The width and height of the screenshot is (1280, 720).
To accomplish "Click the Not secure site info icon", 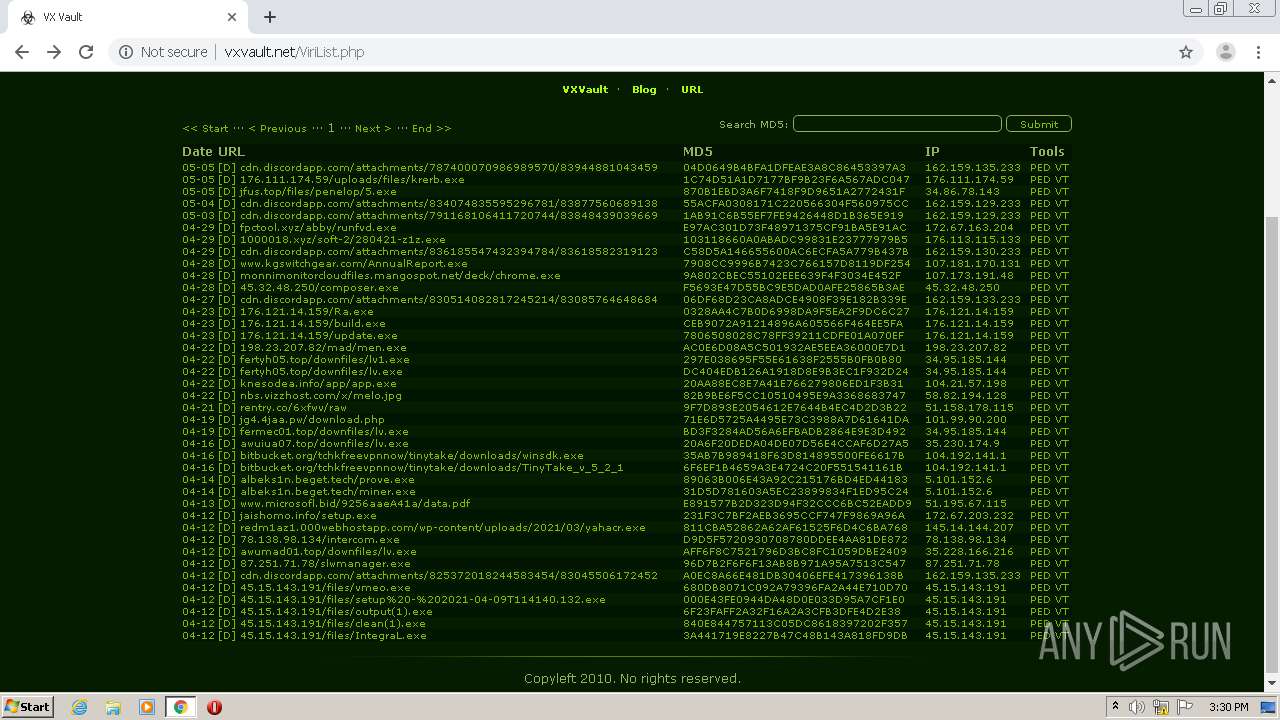I will point(126,52).
